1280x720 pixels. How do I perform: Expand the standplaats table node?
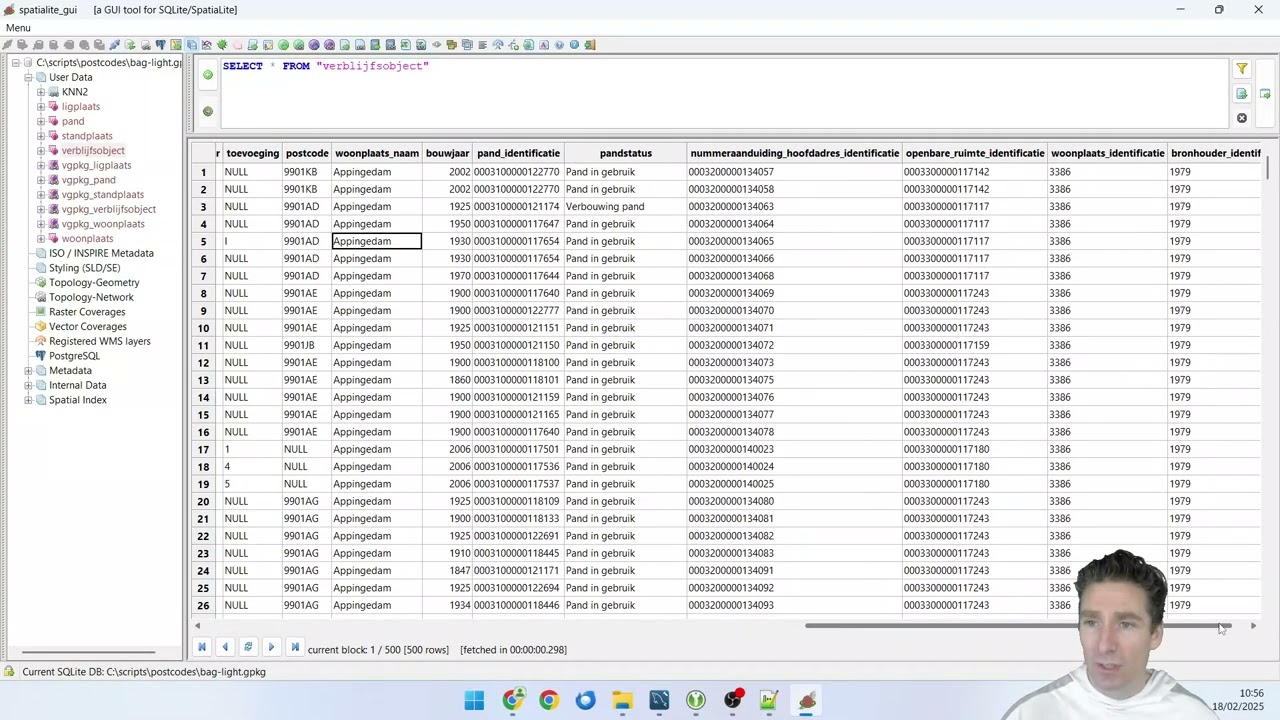pyautogui.click(x=41, y=136)
